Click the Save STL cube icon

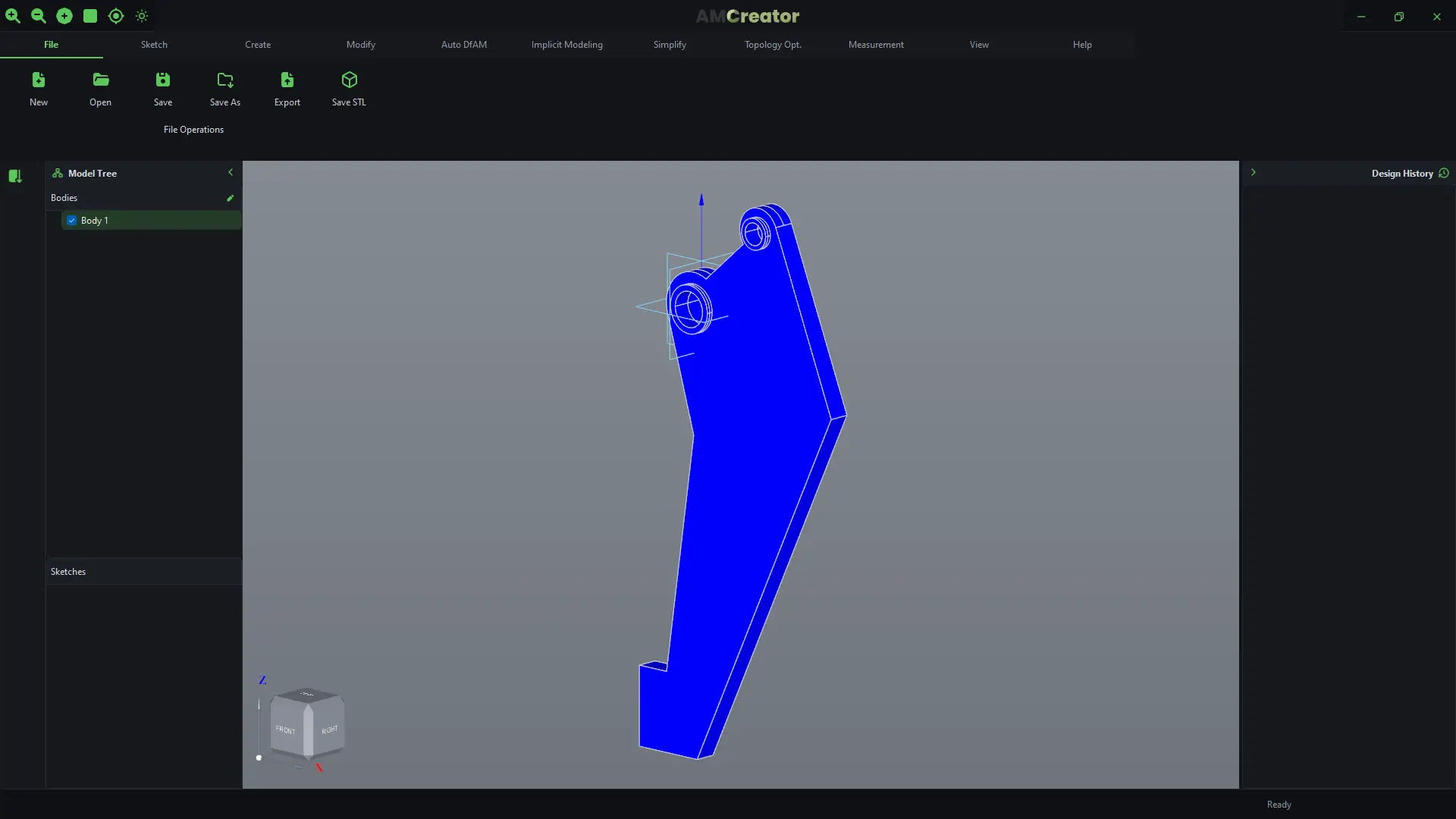[x=349, y=80]
